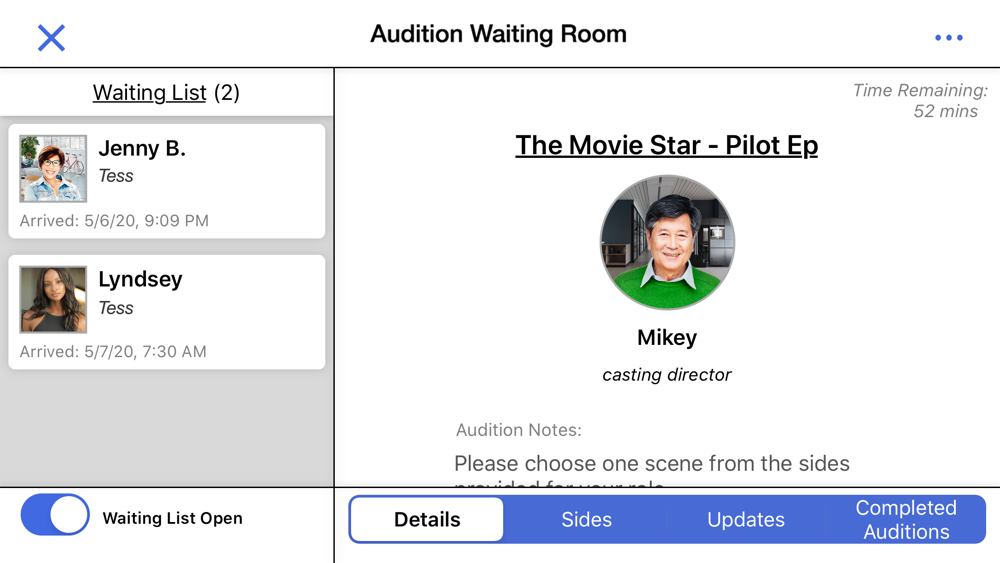The image size is (1000, 563).
Task: Tap the casting director role label
Action: pyautogui.click(x=667, y=375)
